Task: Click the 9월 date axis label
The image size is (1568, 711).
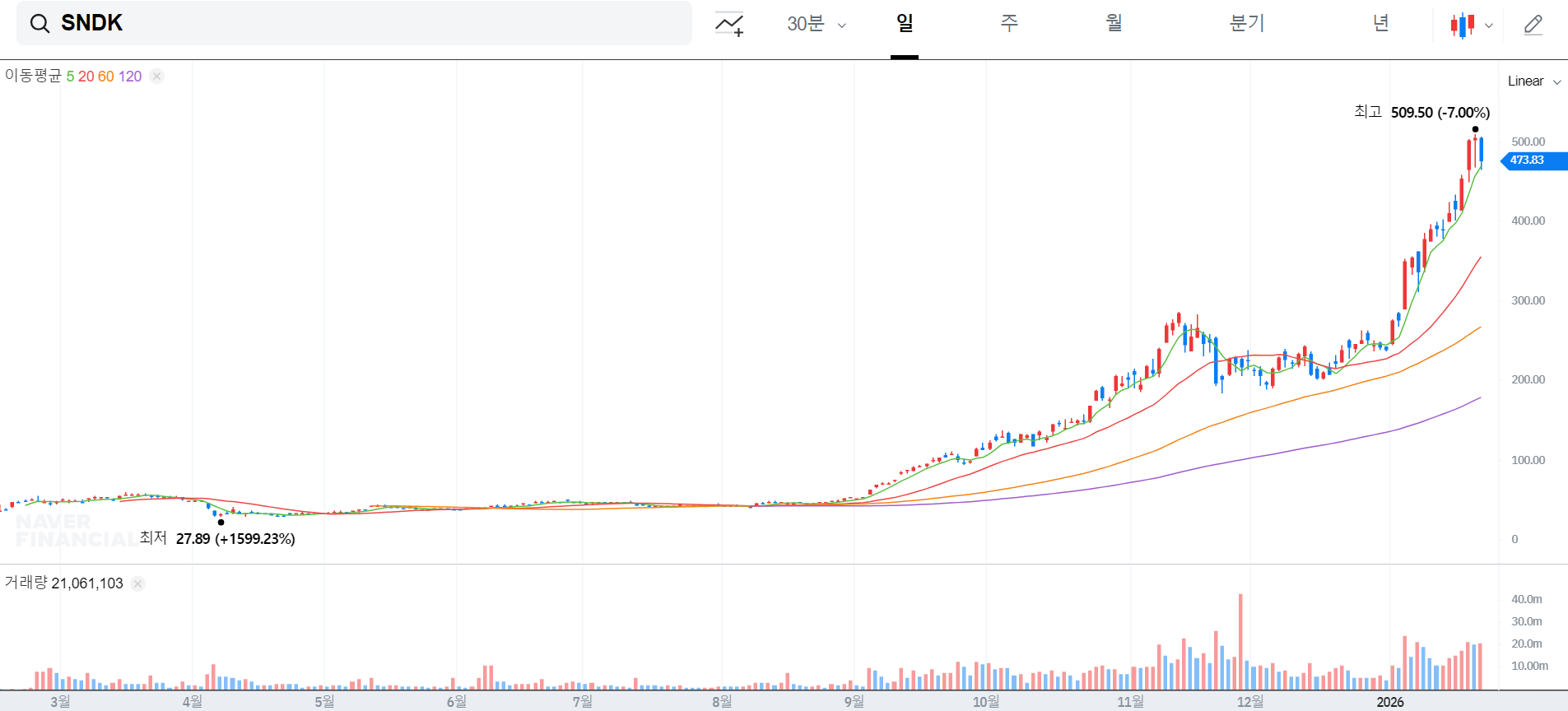Action: click(x=854, y=702)
